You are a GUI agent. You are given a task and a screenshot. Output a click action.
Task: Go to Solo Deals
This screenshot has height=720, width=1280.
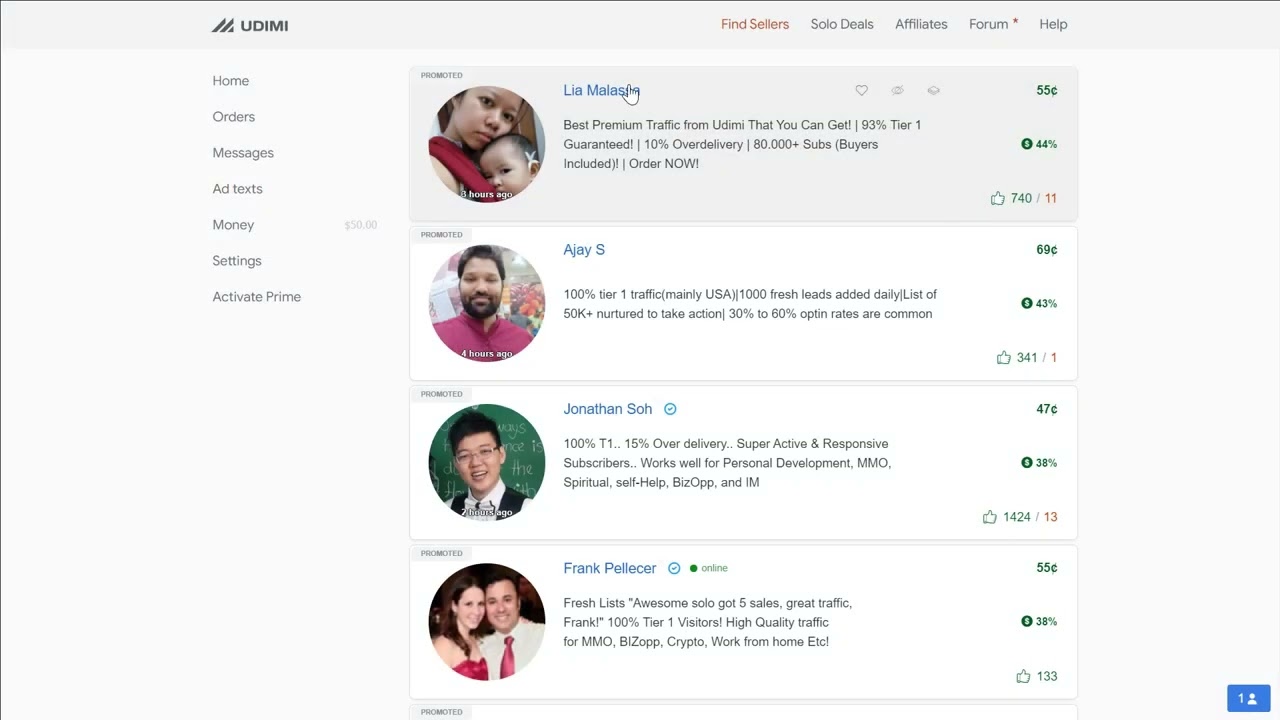841,24
